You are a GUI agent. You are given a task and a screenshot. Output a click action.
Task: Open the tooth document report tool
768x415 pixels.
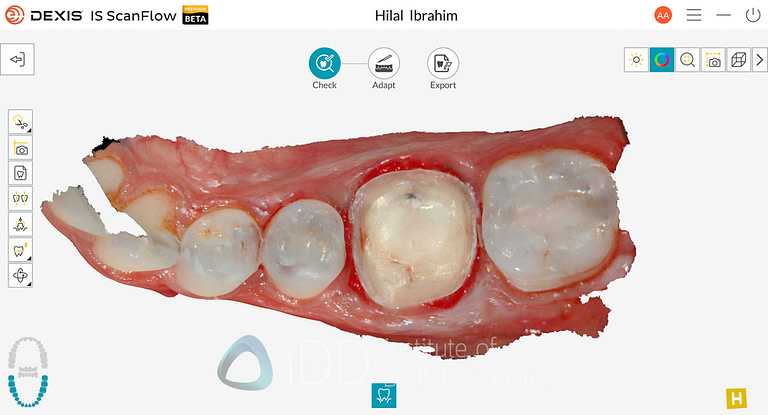(x=20, y=173)
